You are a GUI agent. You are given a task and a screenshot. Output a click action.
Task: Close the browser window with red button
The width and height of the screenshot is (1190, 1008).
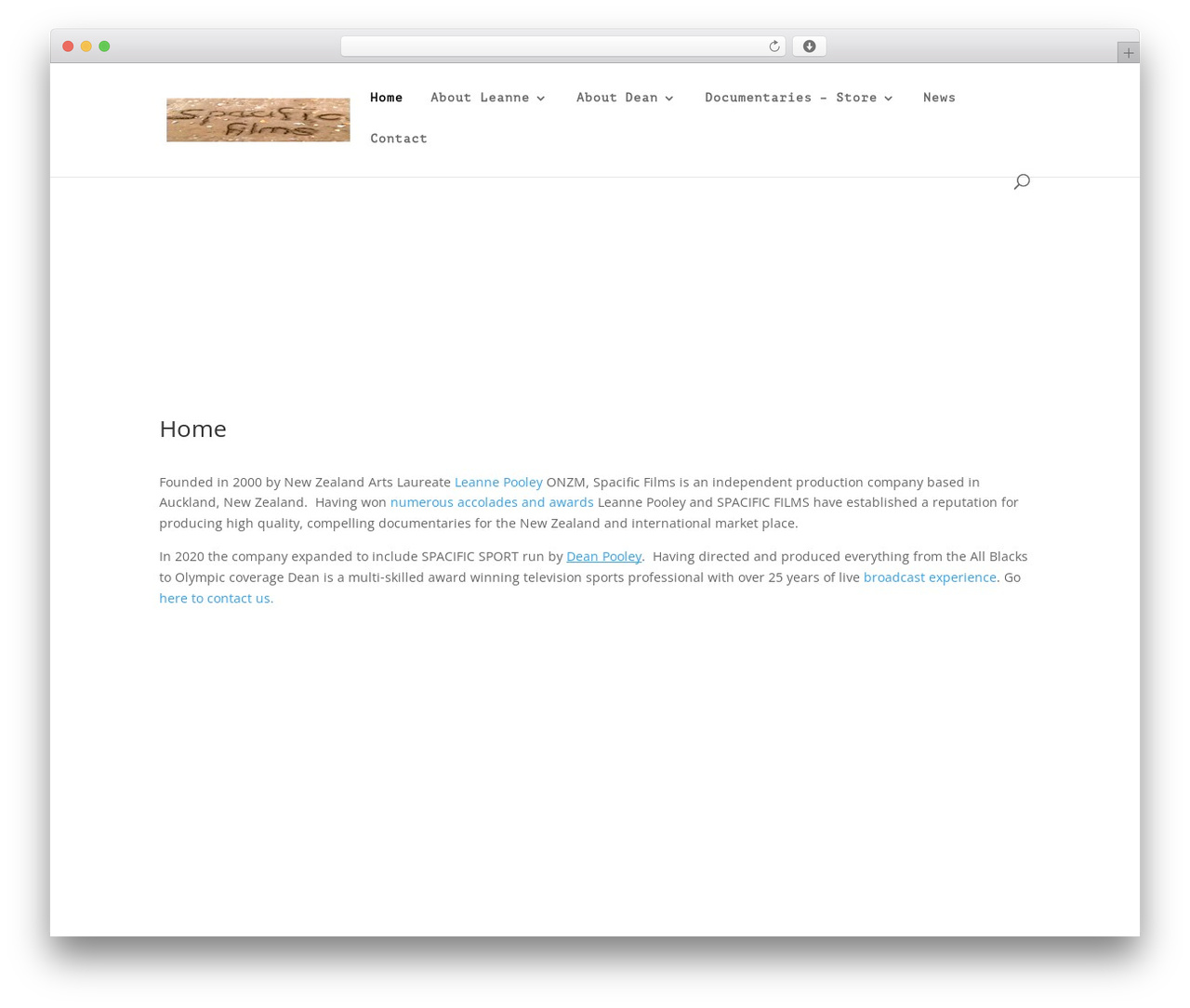(x=68, y=46)
